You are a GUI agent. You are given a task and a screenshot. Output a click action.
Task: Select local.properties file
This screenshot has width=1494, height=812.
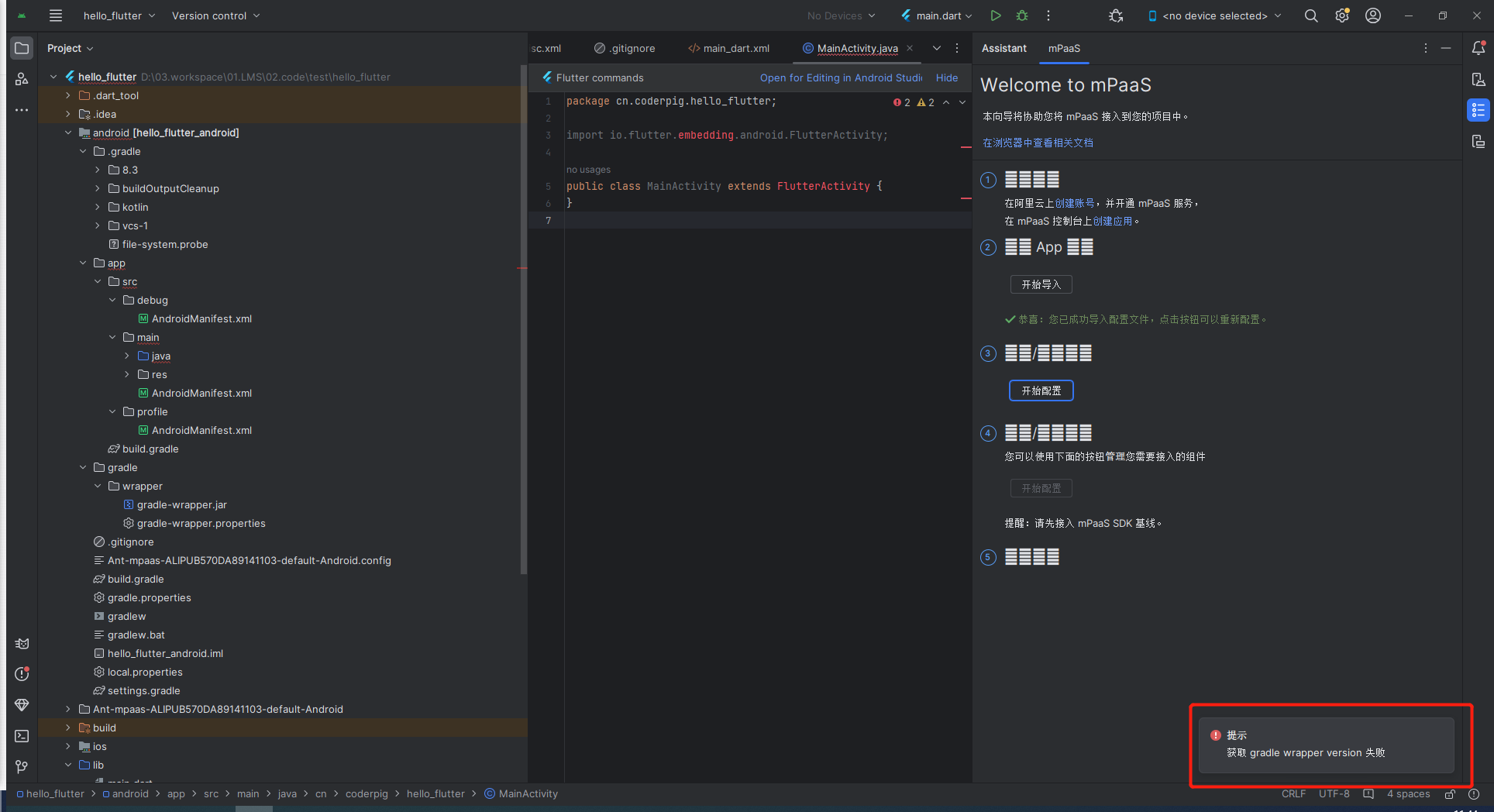click(145, 672)
